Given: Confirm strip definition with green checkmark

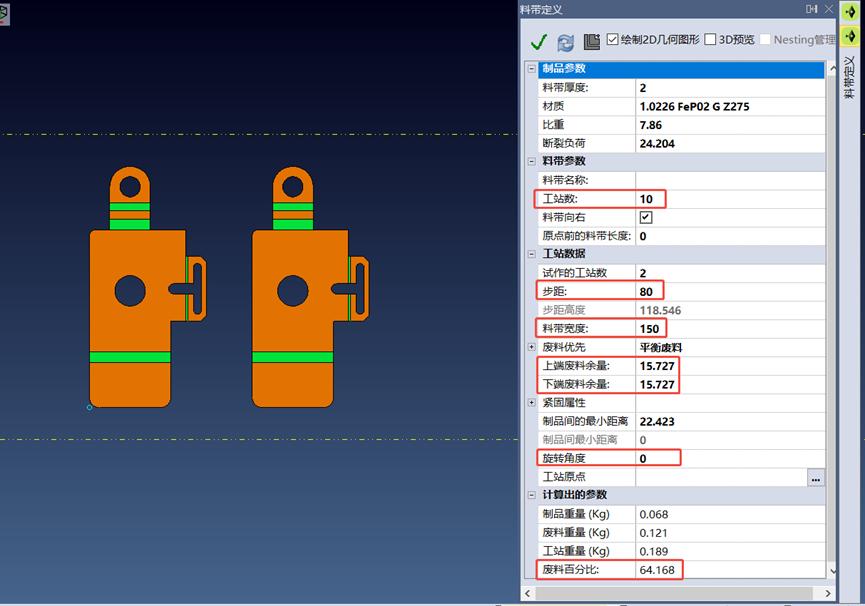Looking at the screenshot, I should (x=538, y=41).
